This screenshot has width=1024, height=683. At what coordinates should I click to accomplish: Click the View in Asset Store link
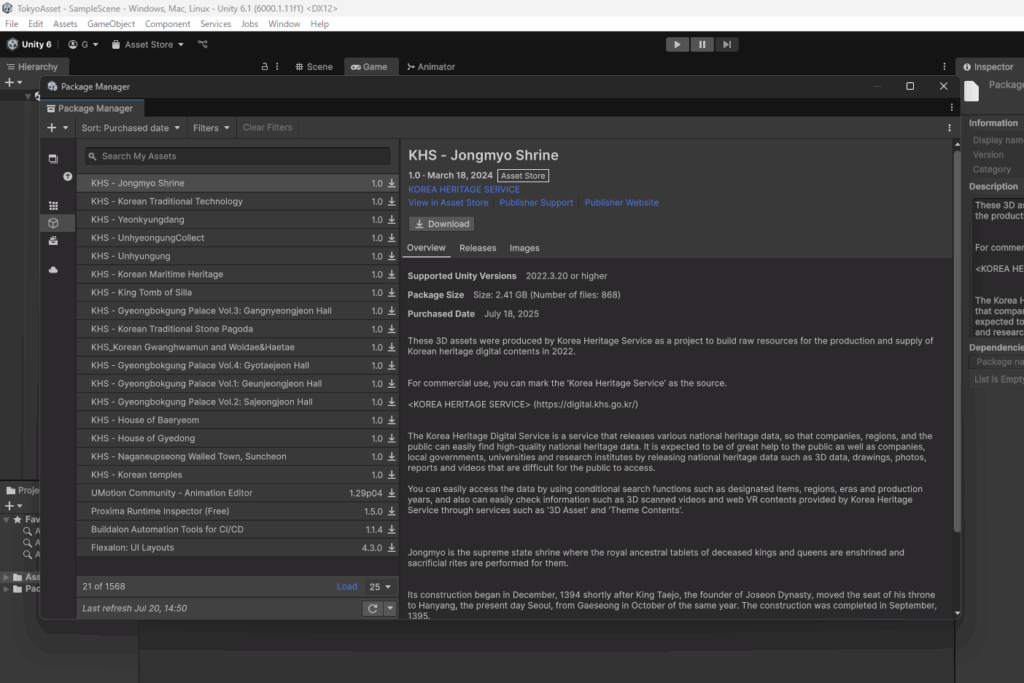pyautogui.click(x=448, y=203)
